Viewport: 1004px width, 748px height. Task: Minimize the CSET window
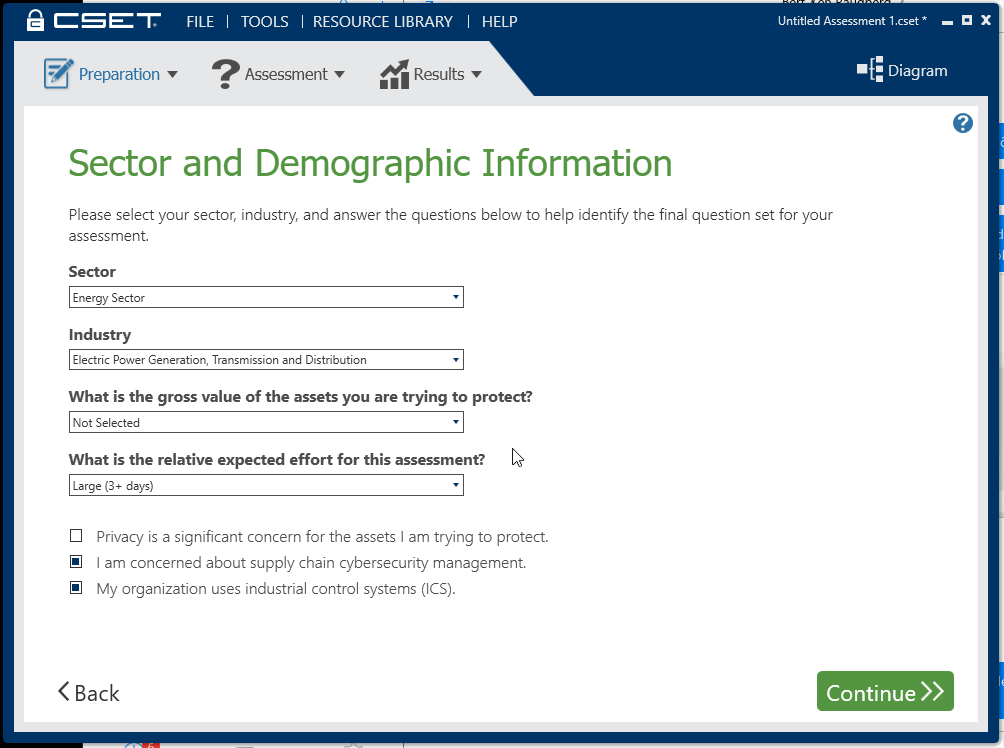tap(947, 21)
